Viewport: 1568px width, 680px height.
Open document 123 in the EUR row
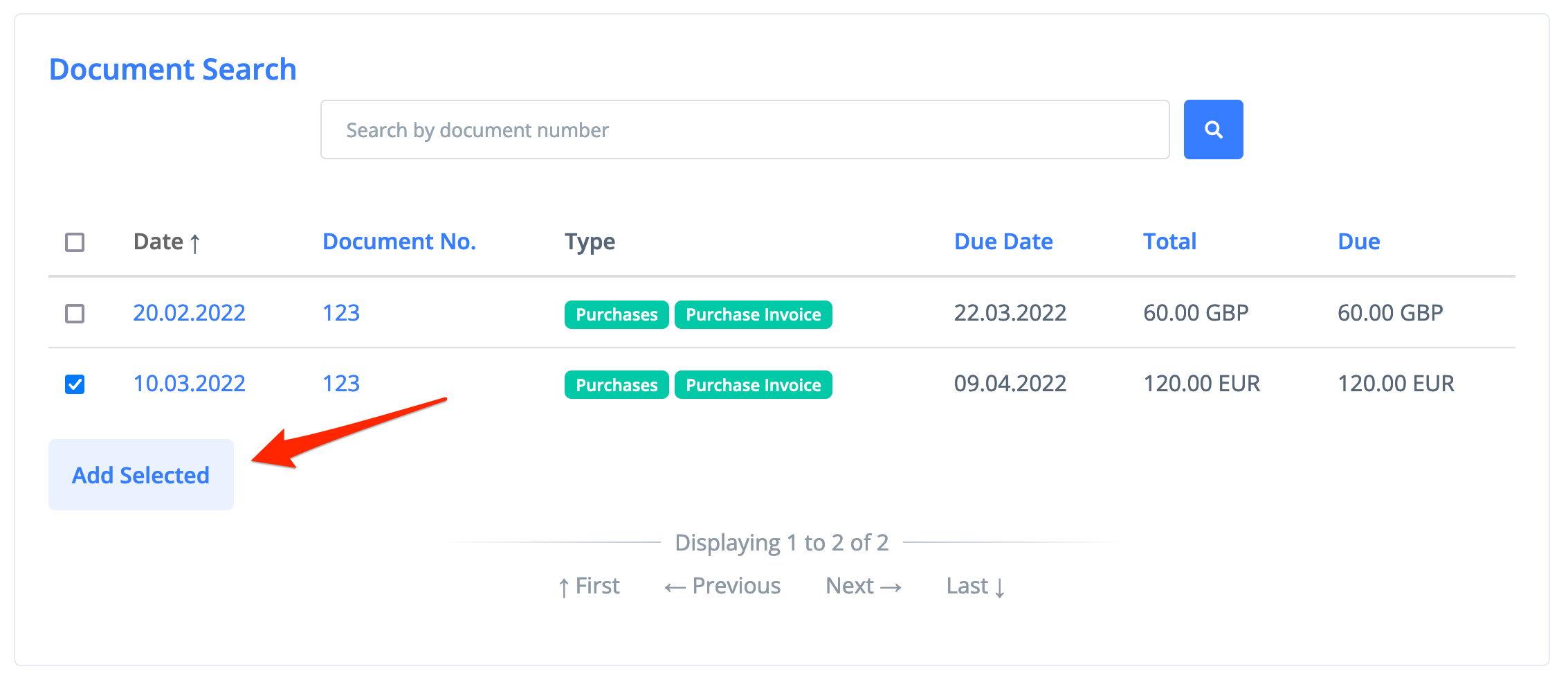coord(341,384)
